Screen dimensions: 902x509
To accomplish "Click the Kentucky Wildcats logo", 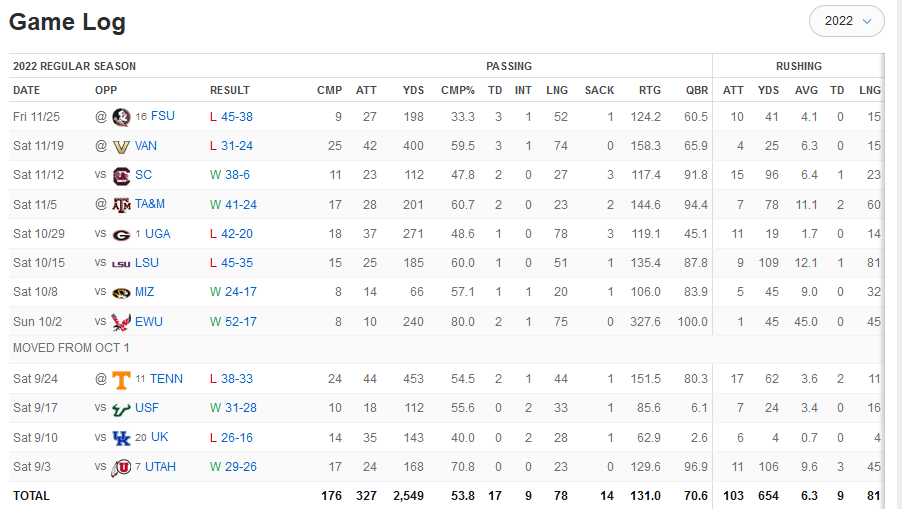I will tap(122, 438).
